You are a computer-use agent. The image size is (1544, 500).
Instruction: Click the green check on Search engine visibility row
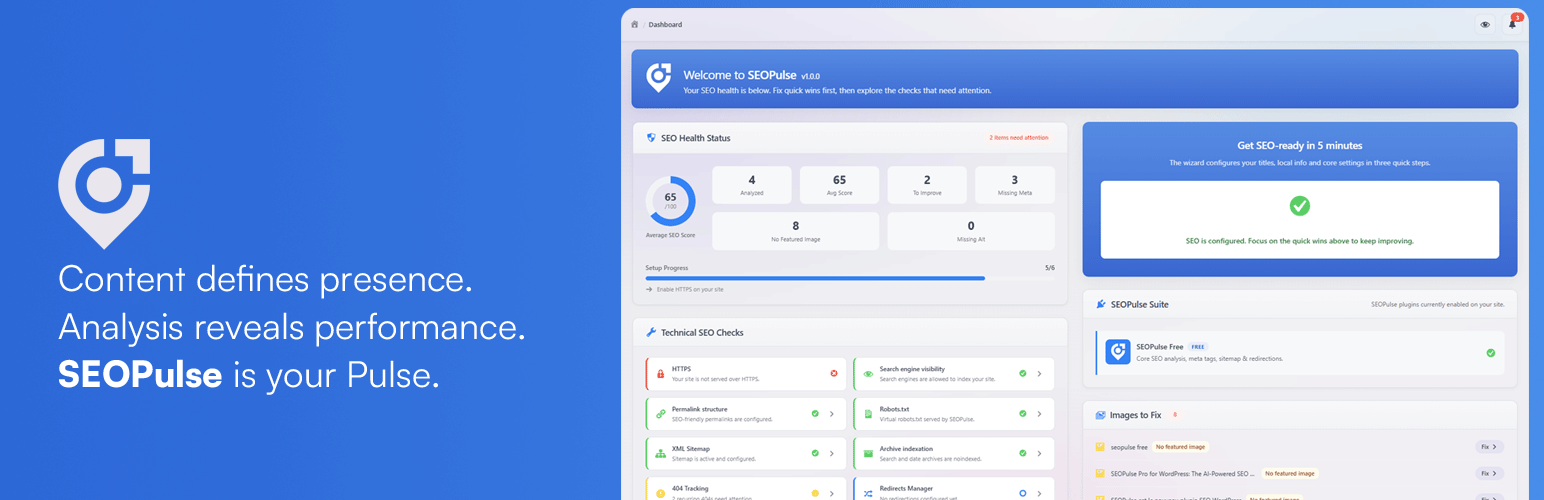pos(1022,373)
